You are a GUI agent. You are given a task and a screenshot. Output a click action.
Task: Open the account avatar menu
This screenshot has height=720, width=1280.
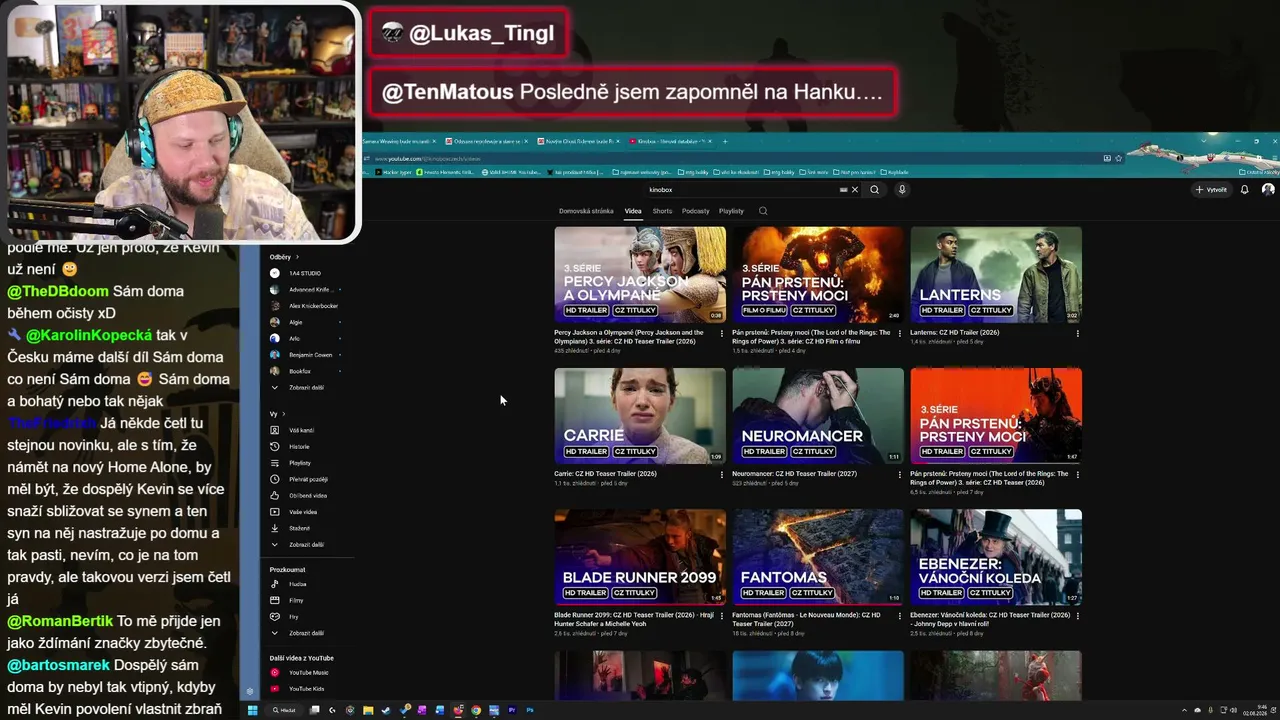pyautogui.click(x=1268, y=190)
